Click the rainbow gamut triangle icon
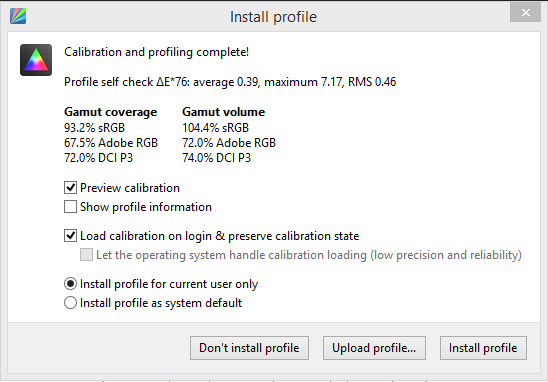The image size is (548, 382). [x=36, y=60]
